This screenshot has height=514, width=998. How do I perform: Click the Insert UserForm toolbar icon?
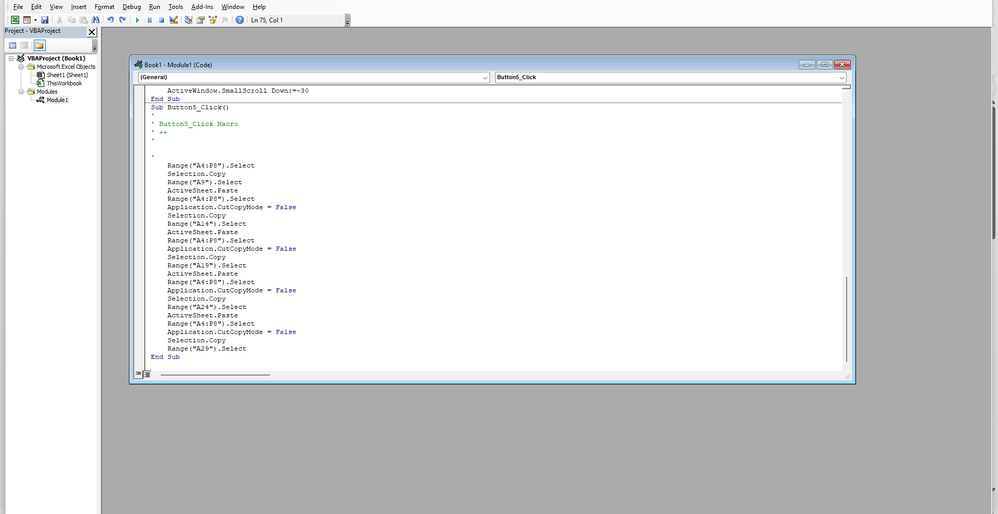[x=27, y=20]
